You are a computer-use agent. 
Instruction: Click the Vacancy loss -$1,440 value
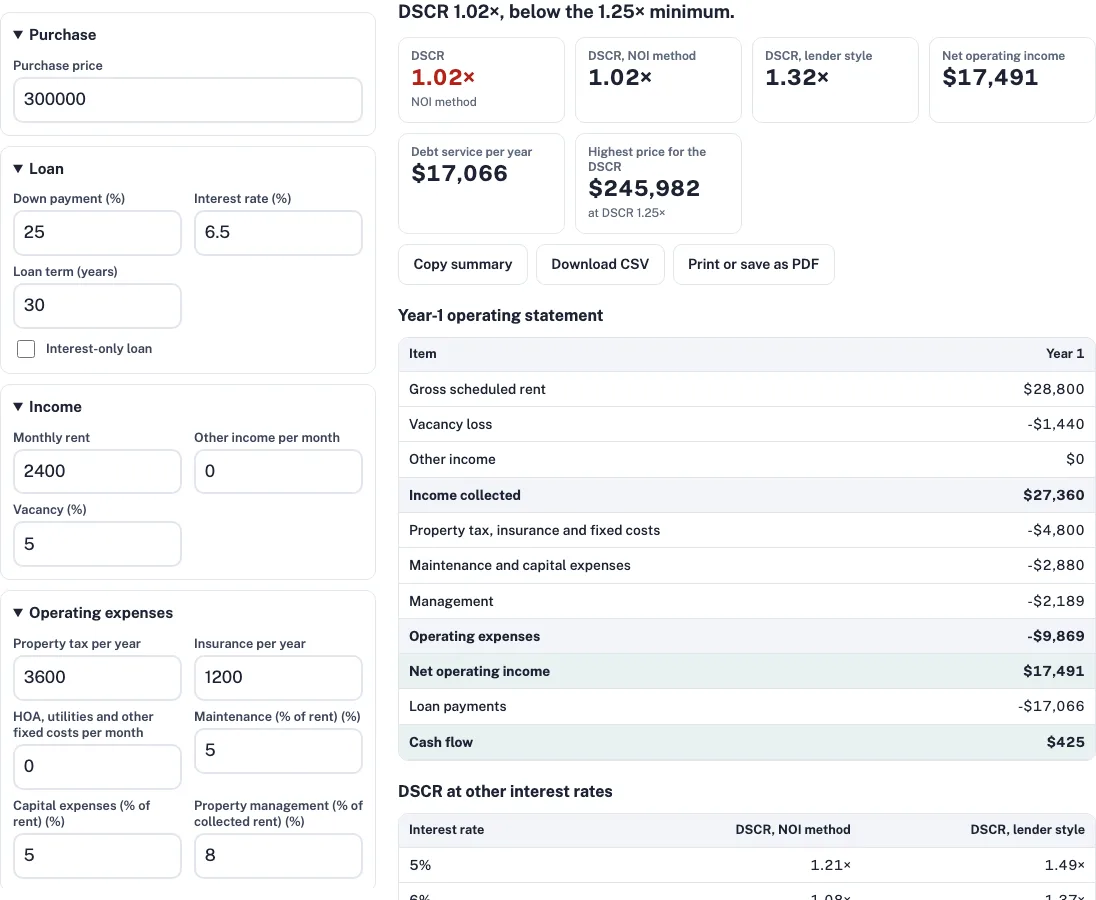point(1055,424)
